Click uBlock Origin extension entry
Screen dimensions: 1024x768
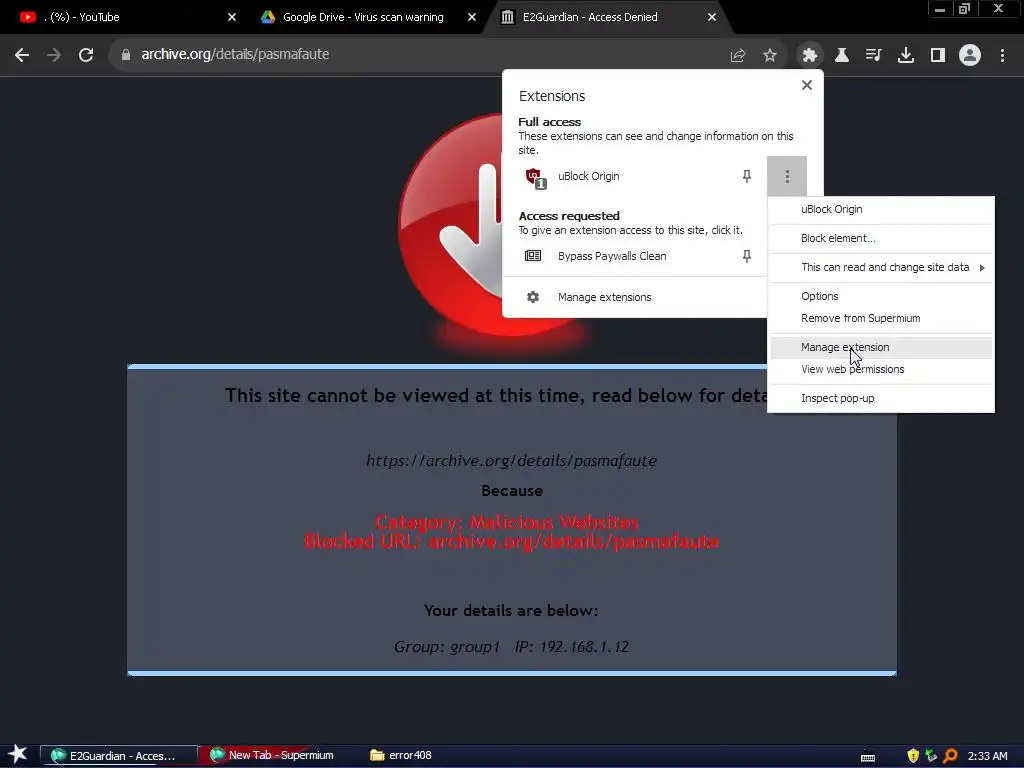[x=588, y=176]
